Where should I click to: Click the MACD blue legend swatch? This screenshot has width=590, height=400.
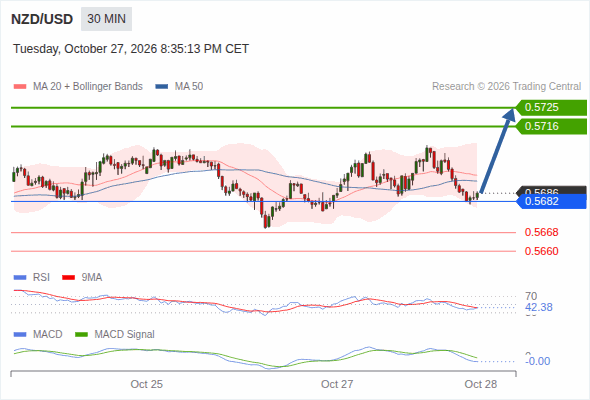click(20, 335)
